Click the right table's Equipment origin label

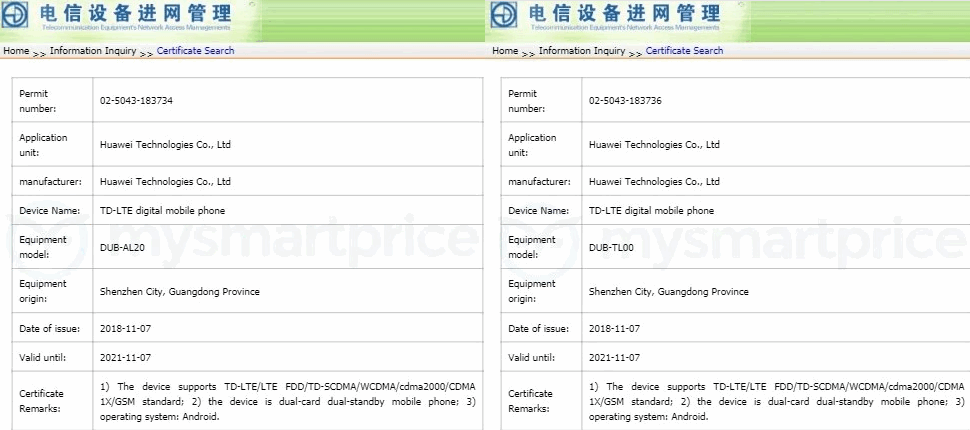531,291
